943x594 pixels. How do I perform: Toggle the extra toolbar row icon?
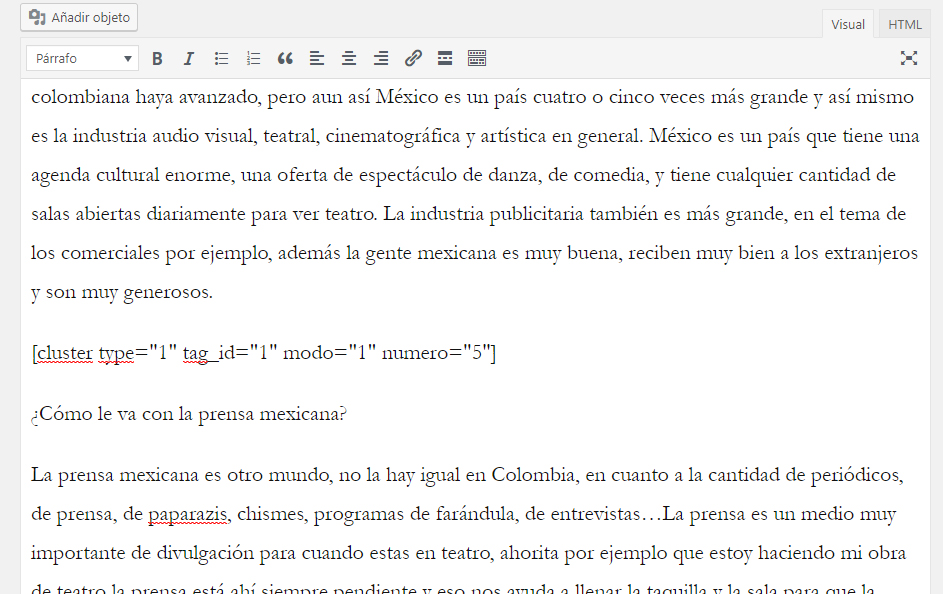coord(477,58)
